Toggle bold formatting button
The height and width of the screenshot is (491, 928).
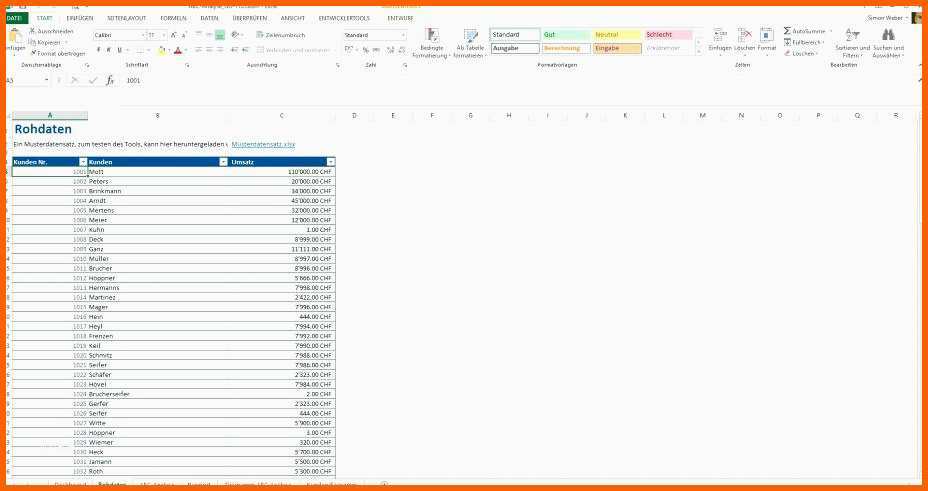[x=98, y=49]
